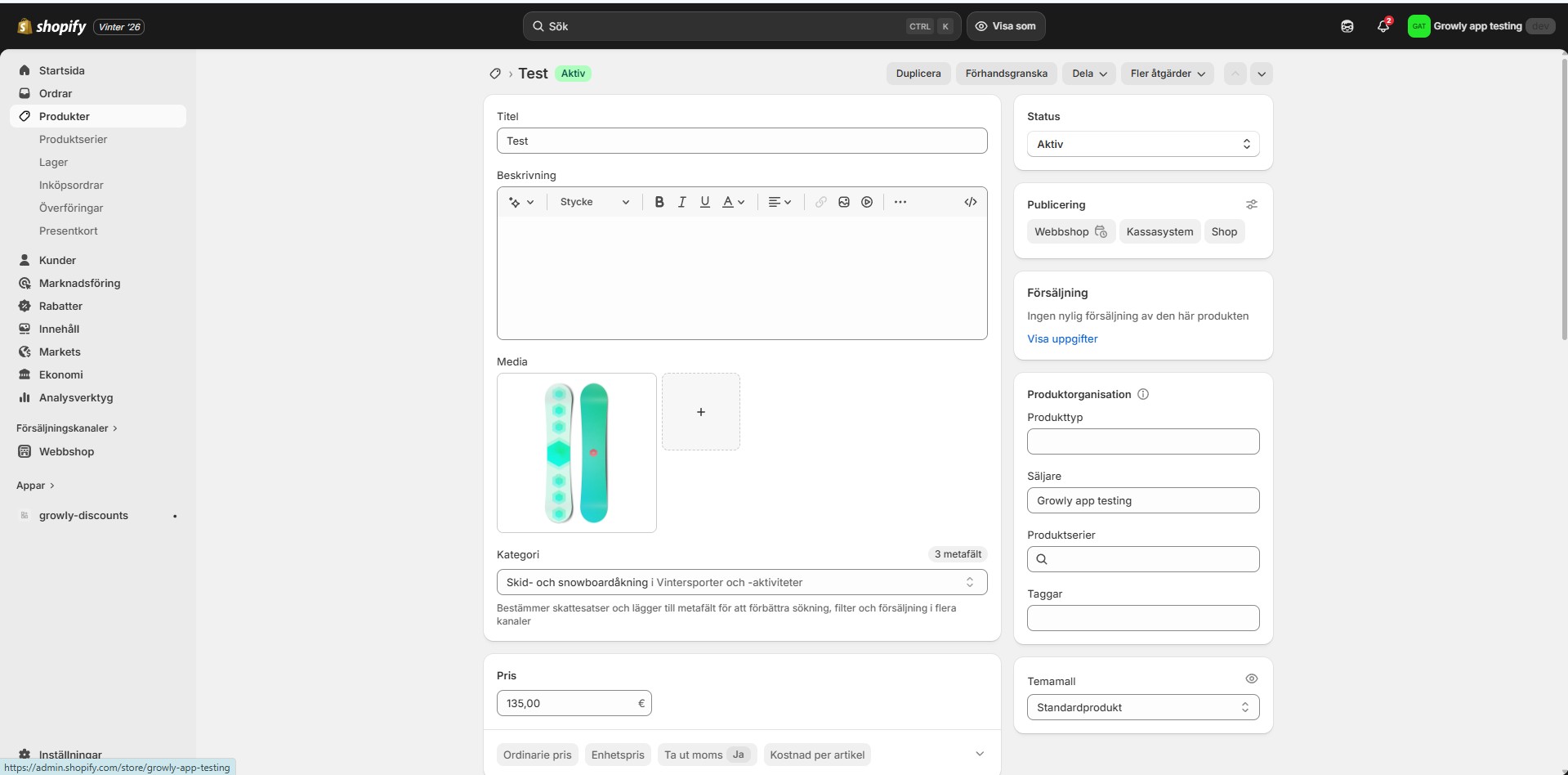Open the Status dropdown set to Aktiv

tap(1142, 144)
